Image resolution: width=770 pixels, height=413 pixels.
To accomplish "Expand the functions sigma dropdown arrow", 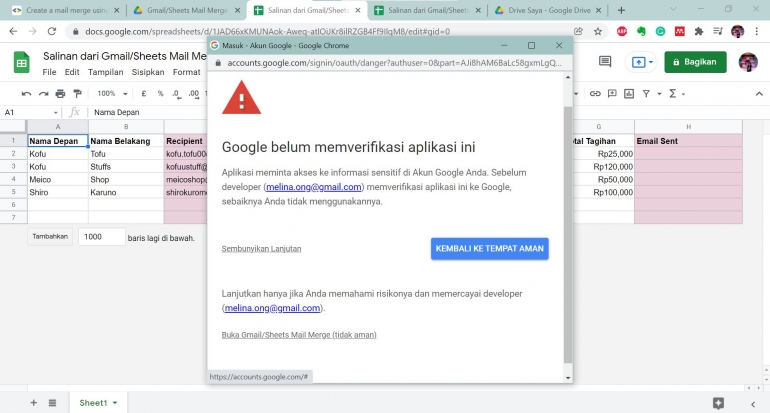I will 683,93.
